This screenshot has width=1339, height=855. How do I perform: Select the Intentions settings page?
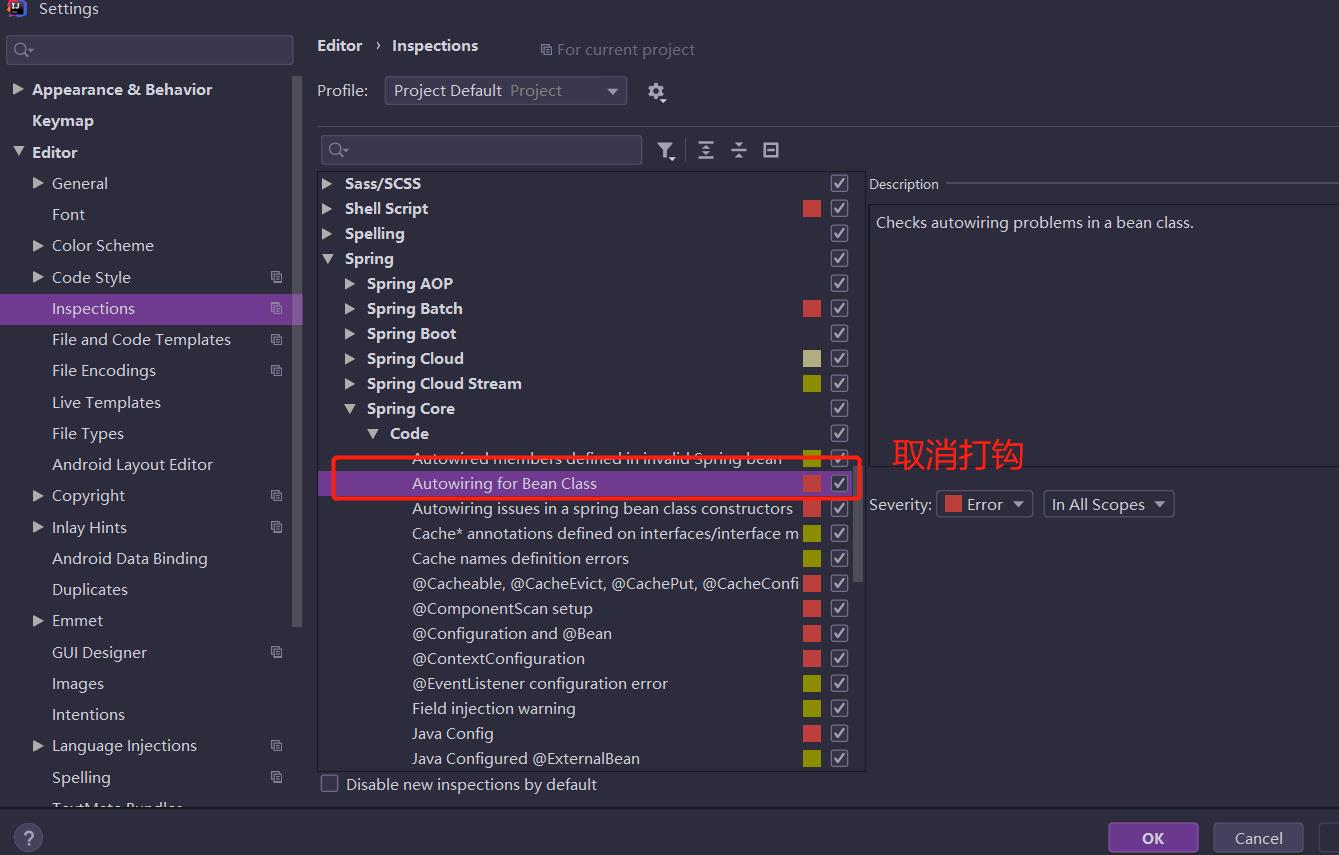pyautogui.click(x=88, y=714)
